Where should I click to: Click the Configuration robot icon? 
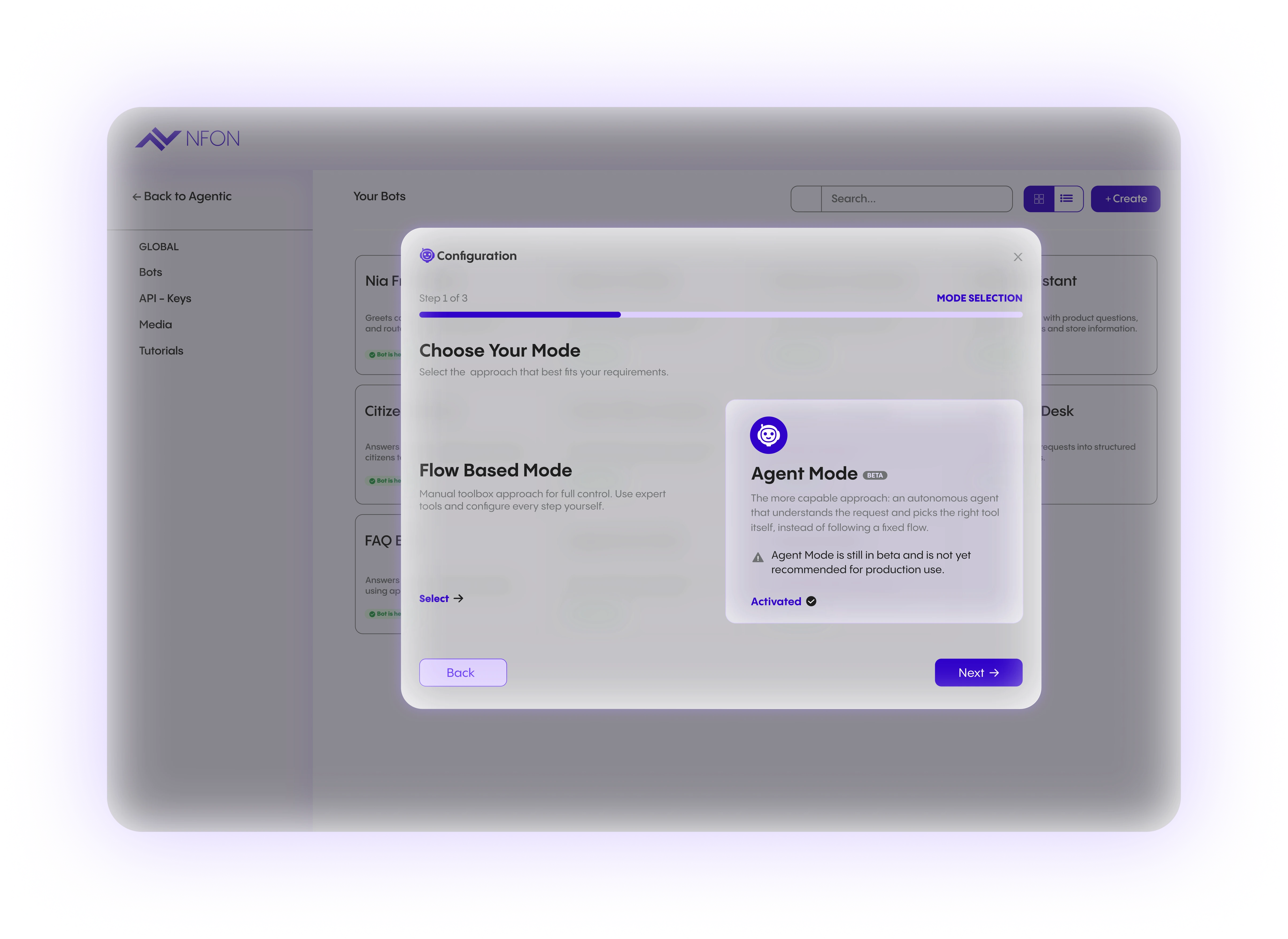coord(427,256)
